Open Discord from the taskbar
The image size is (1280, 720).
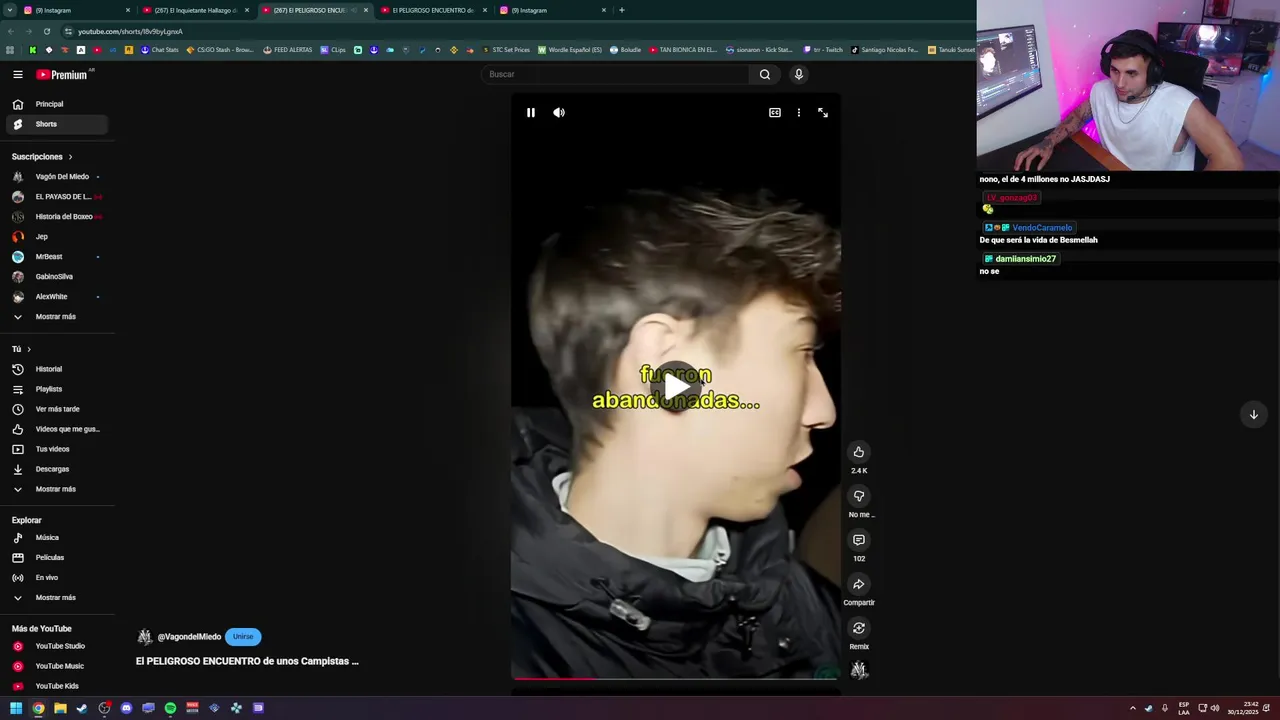click(x=126, y=708)
